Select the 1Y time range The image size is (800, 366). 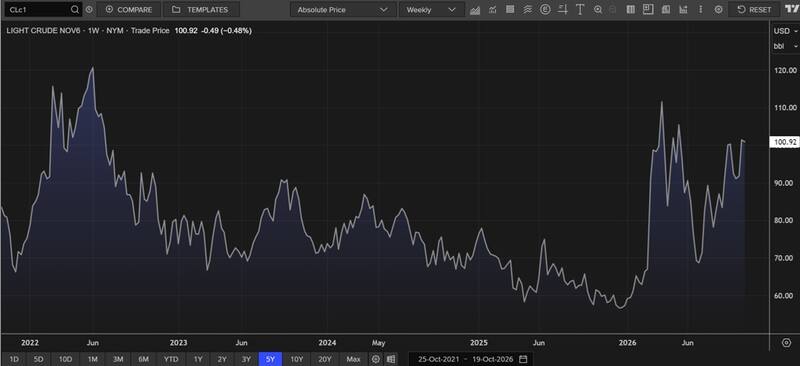point(197,359)
